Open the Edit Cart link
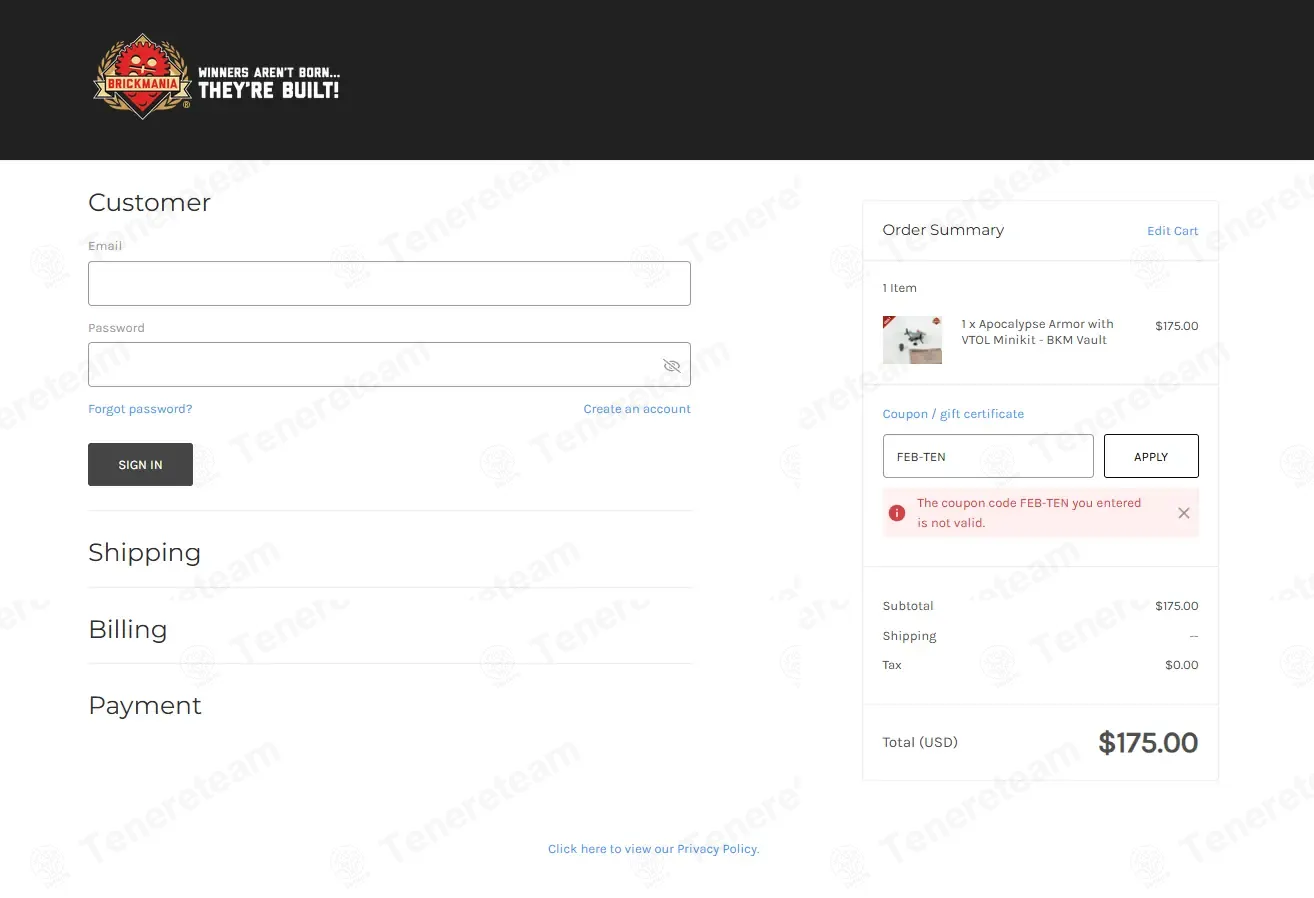Viewport: 1314px width, 898px height. (x=1172, y=231)
